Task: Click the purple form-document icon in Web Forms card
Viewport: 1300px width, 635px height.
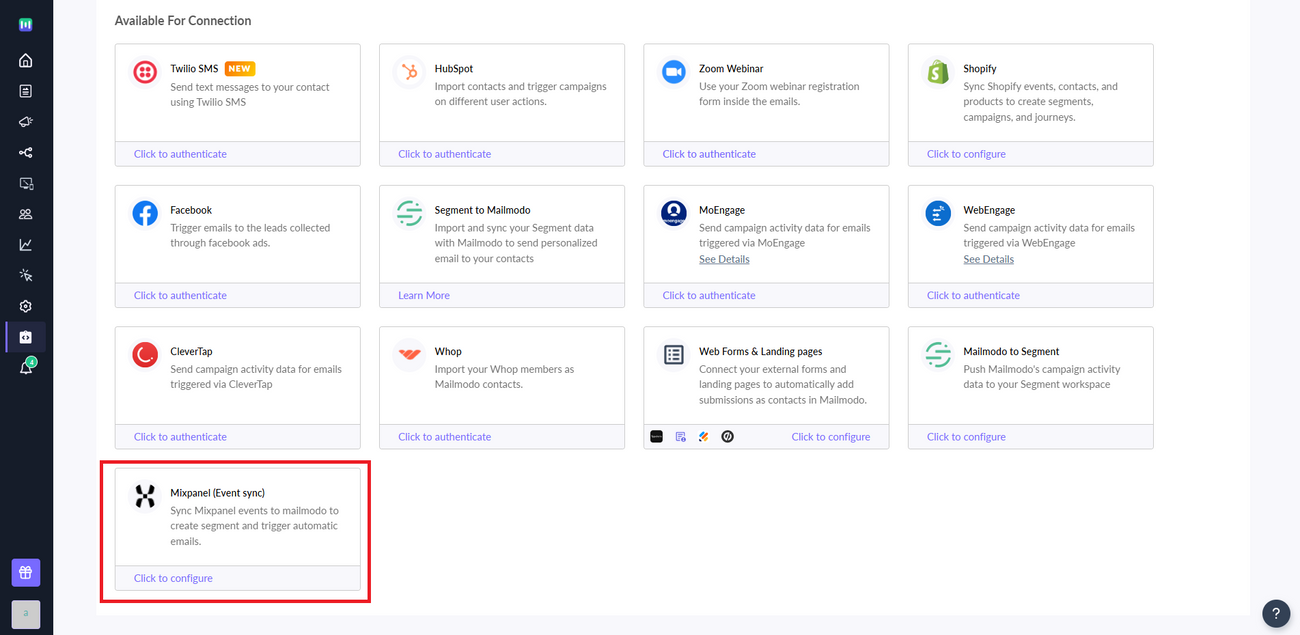Action: point(681,437)
